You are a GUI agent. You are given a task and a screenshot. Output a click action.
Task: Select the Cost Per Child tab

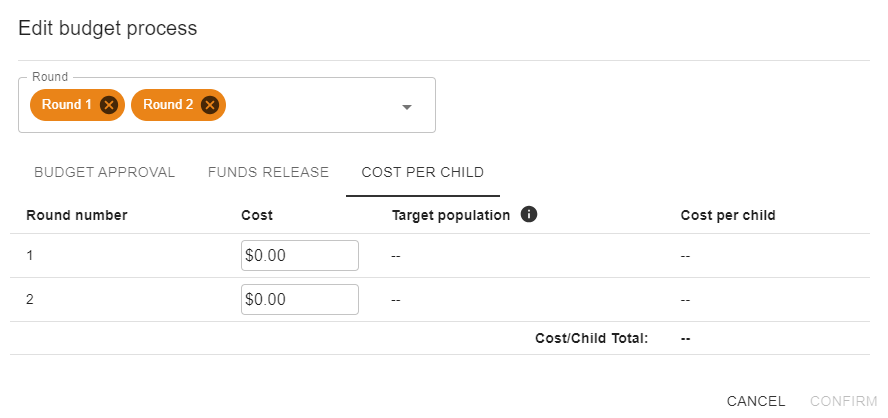422,172
